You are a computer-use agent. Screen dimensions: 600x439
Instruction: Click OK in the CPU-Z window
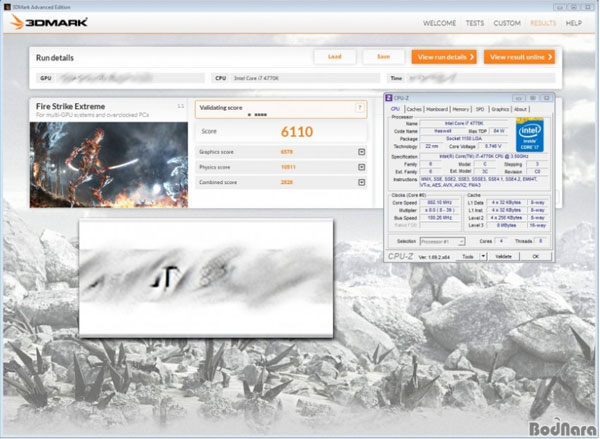coord(536,256)
